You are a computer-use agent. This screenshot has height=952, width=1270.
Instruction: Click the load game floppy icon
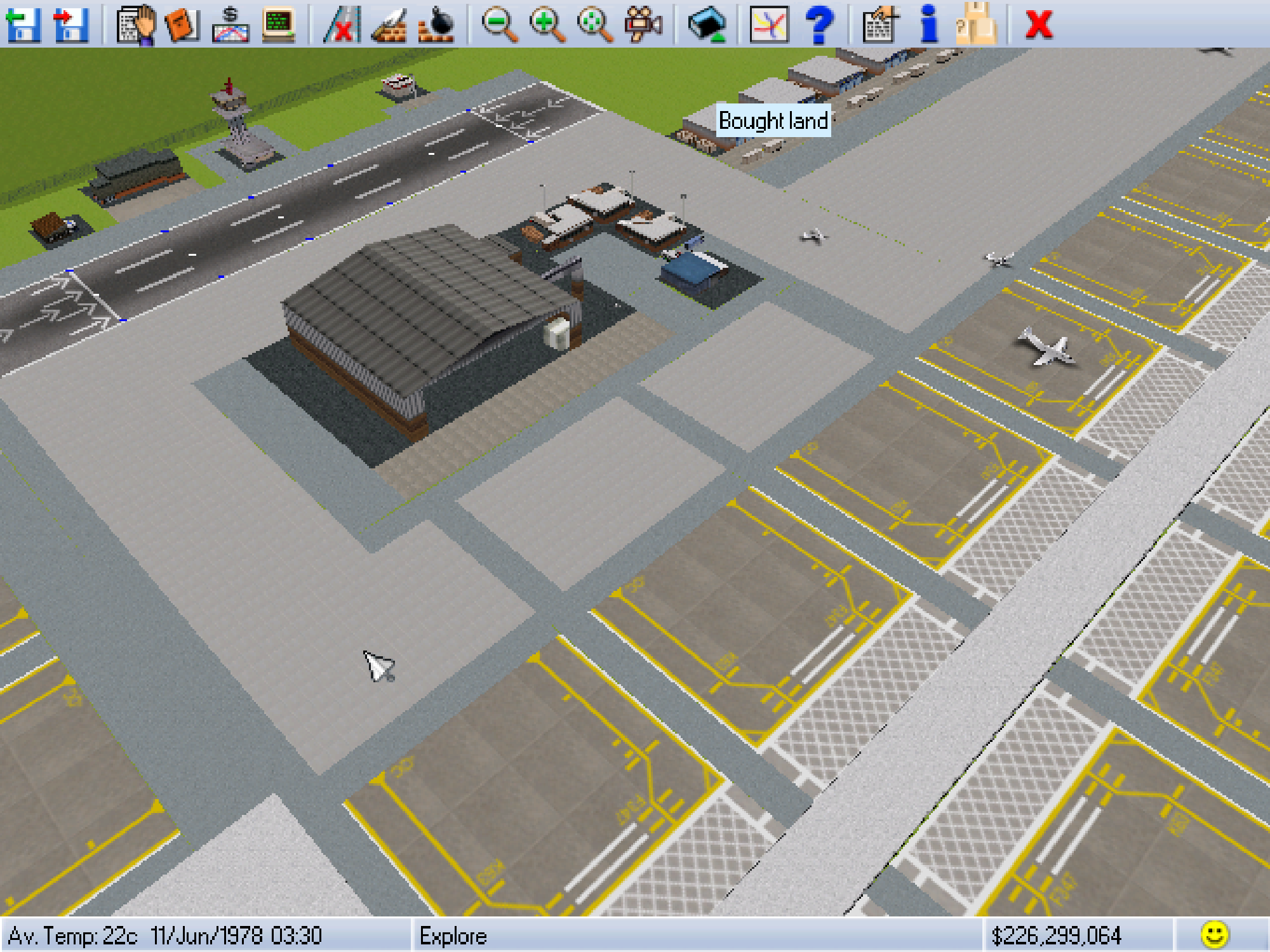tap(23, 24)
